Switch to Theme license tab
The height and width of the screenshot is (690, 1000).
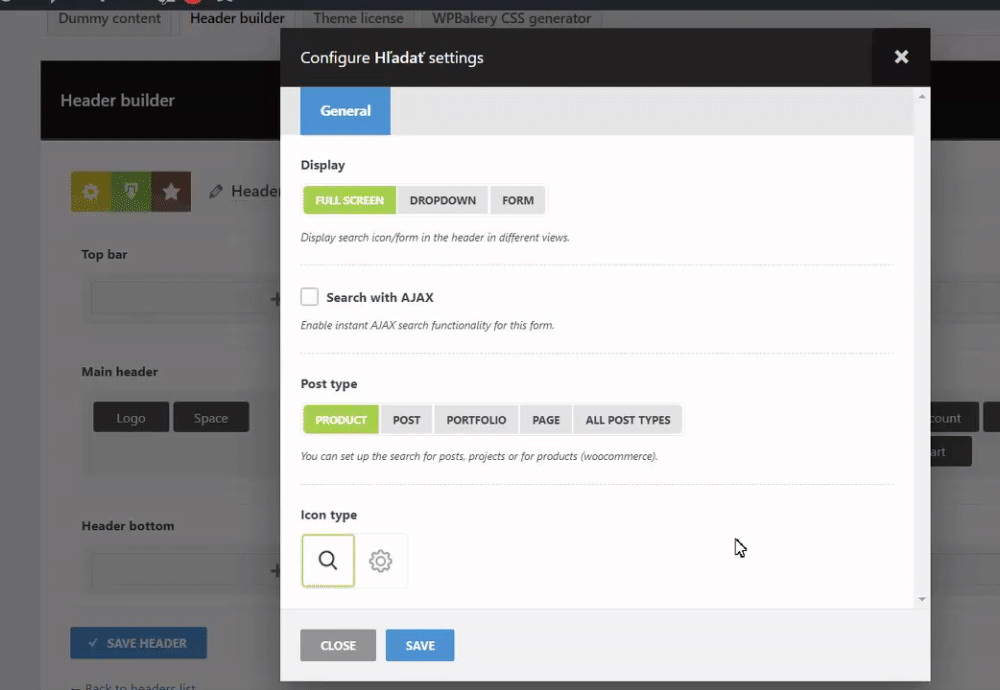pyautogui.click(x=358, y=18)
